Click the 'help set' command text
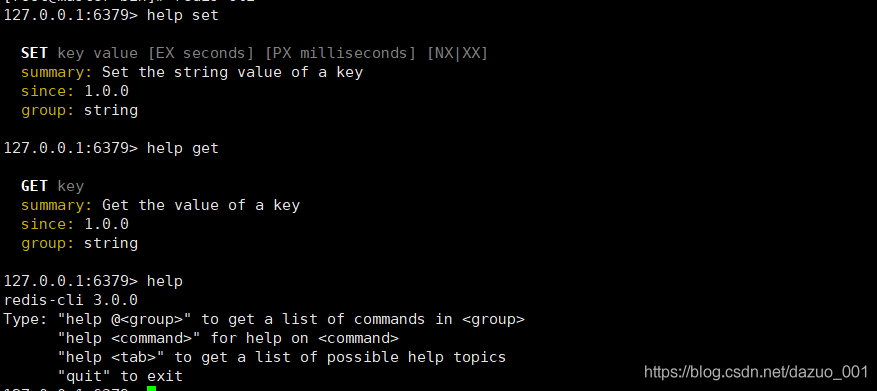Image resolution: width=877 pixels, height=391 pixels. [182, 16]
